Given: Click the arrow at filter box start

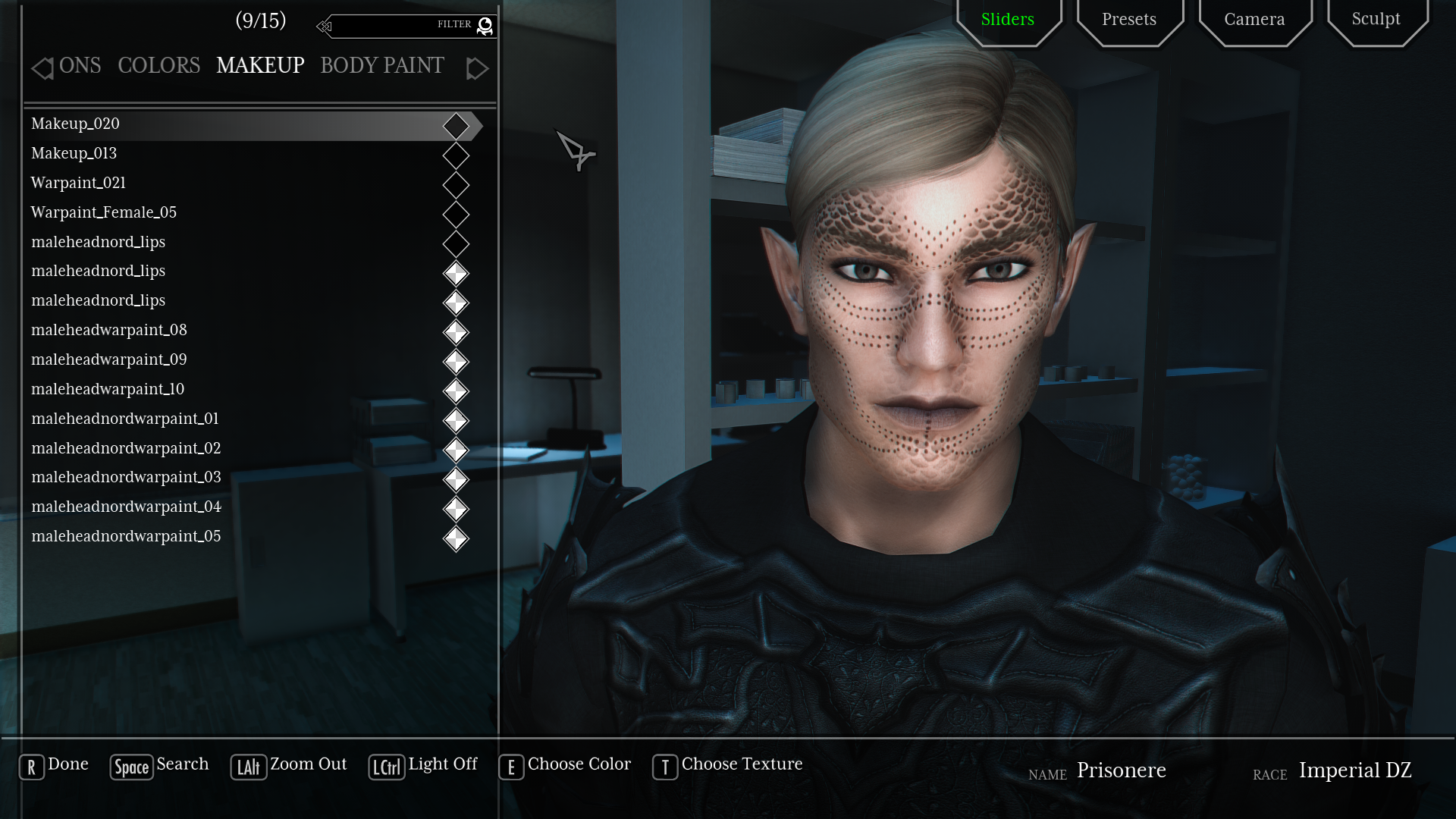Looking at the screenshot, I should pyautogui.click(x=325, y=27).
